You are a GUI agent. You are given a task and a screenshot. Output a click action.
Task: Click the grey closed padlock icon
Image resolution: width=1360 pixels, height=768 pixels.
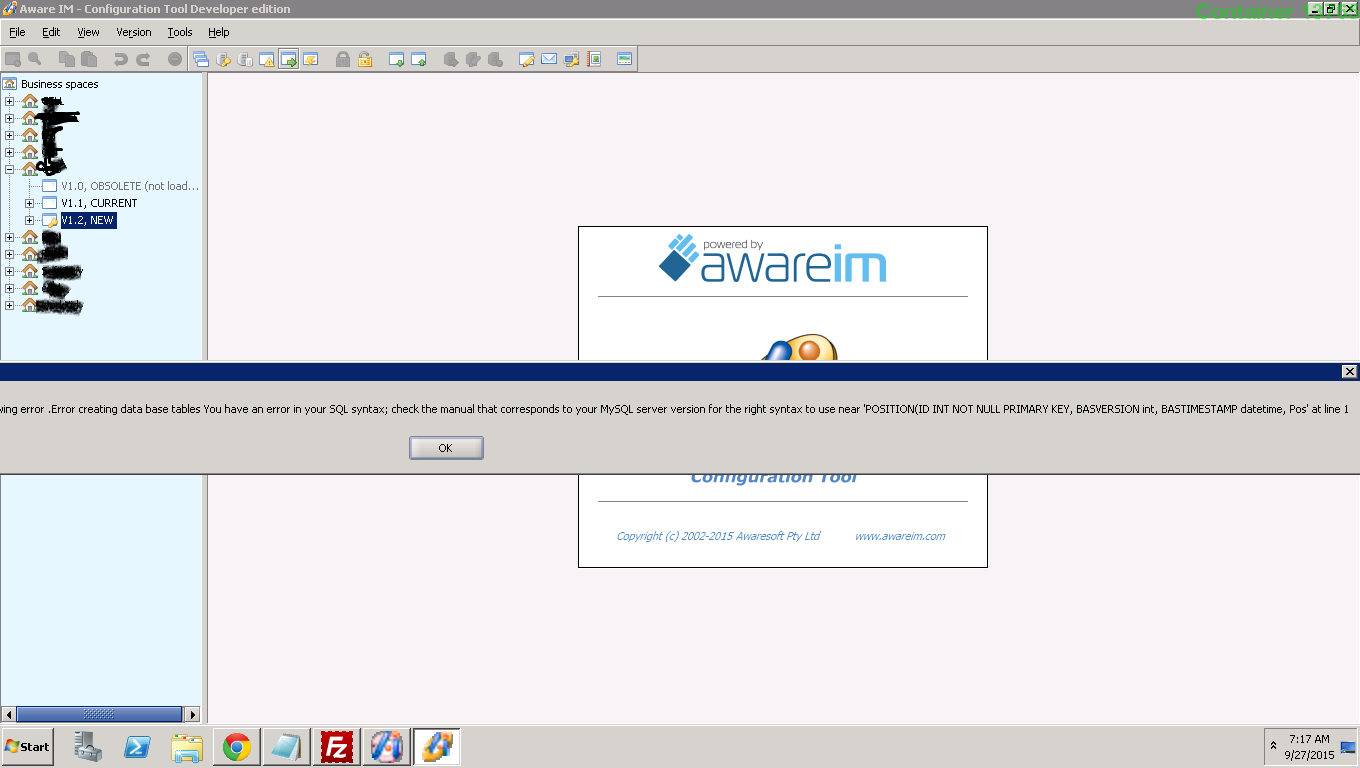[x=343, y=59]
